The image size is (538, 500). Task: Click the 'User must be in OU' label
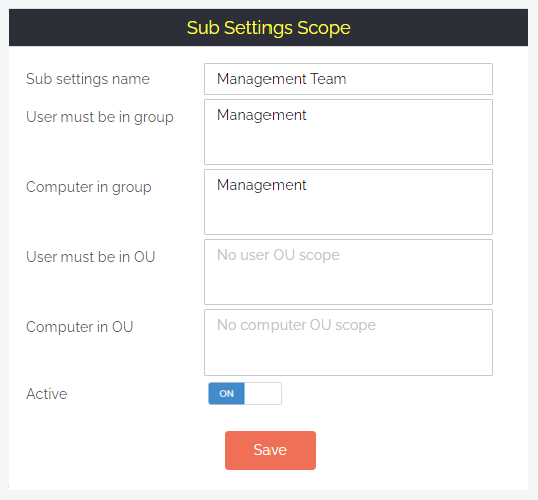click(91, 257)
